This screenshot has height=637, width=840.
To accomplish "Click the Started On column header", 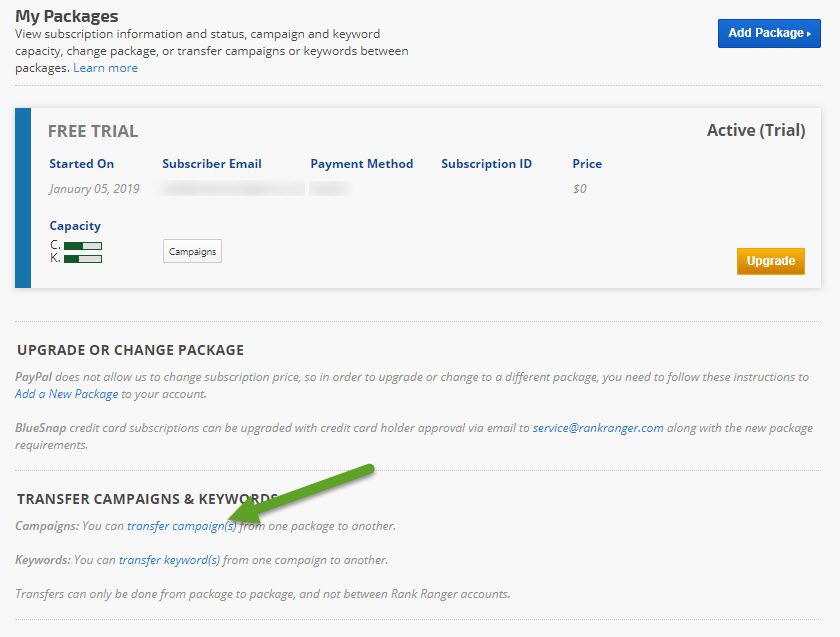I will [82, 164].
